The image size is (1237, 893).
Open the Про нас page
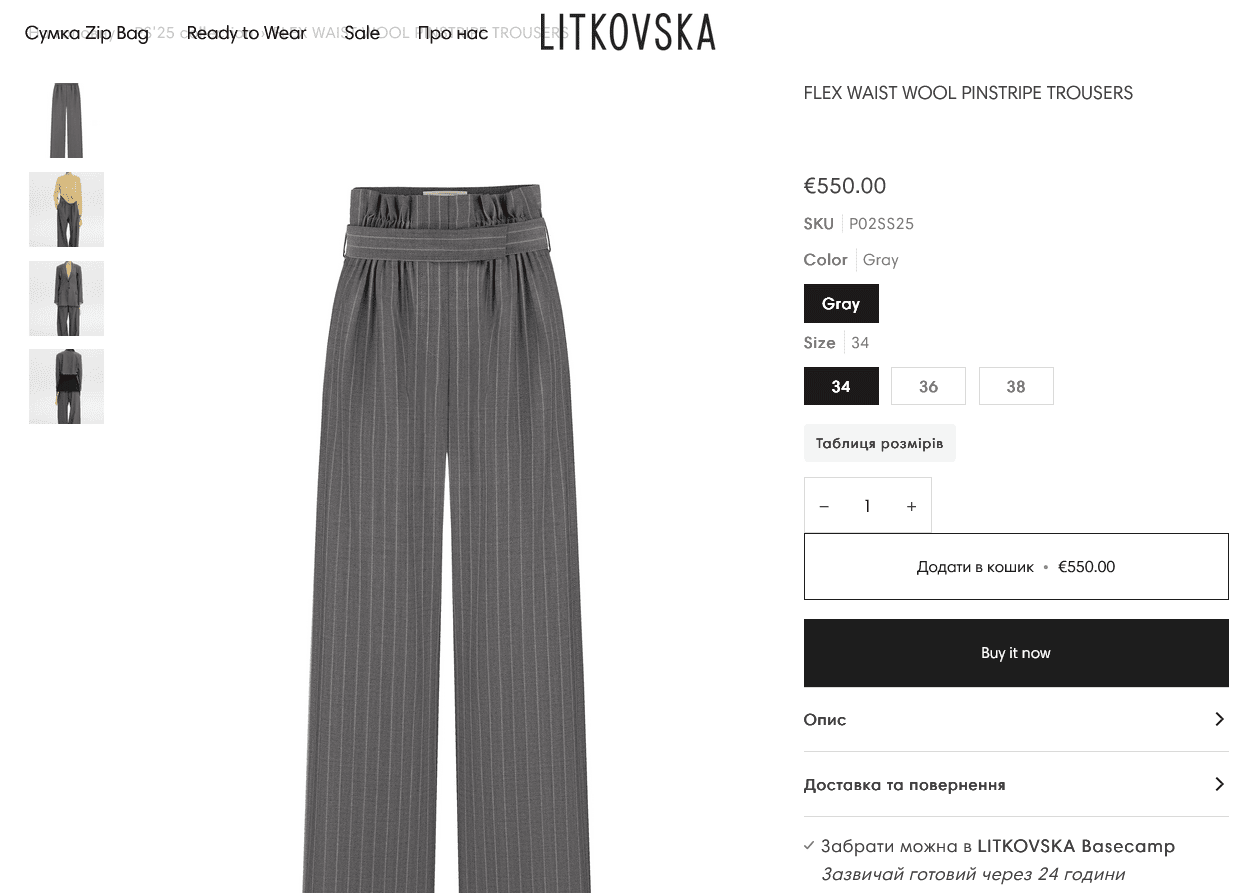pos(452,33)
